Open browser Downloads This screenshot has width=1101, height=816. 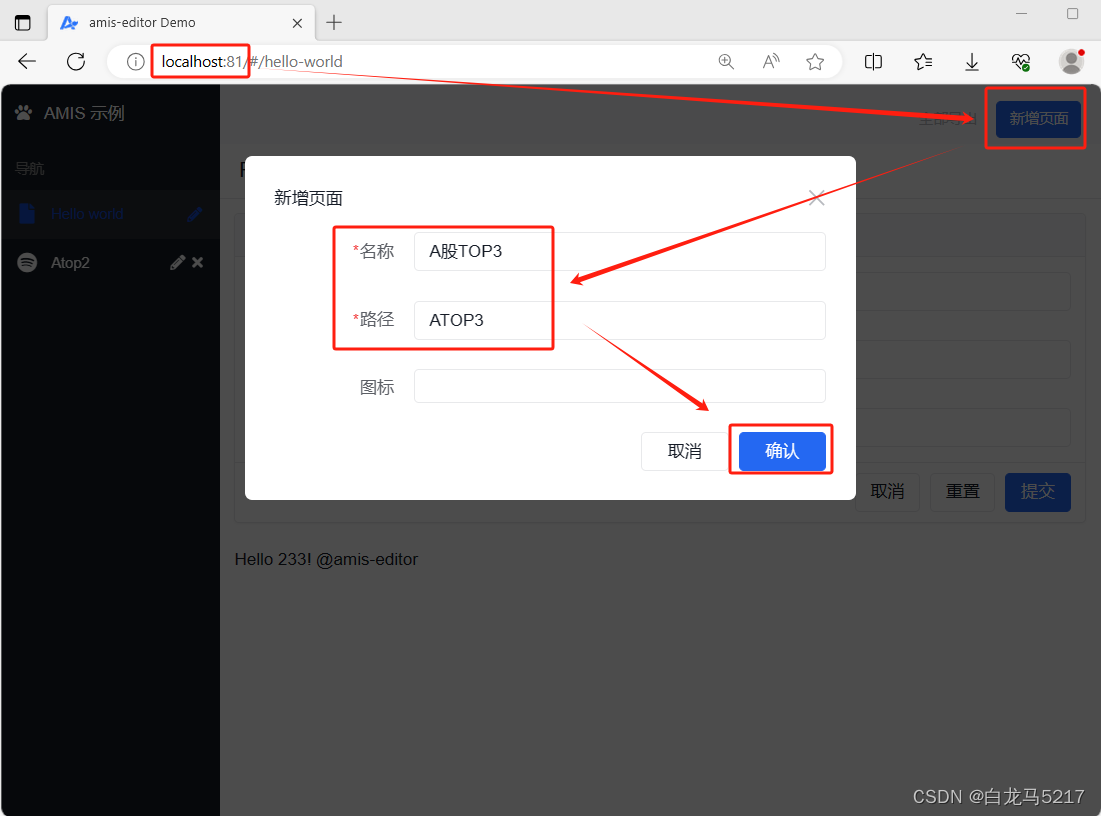click(x=971, y=61)
